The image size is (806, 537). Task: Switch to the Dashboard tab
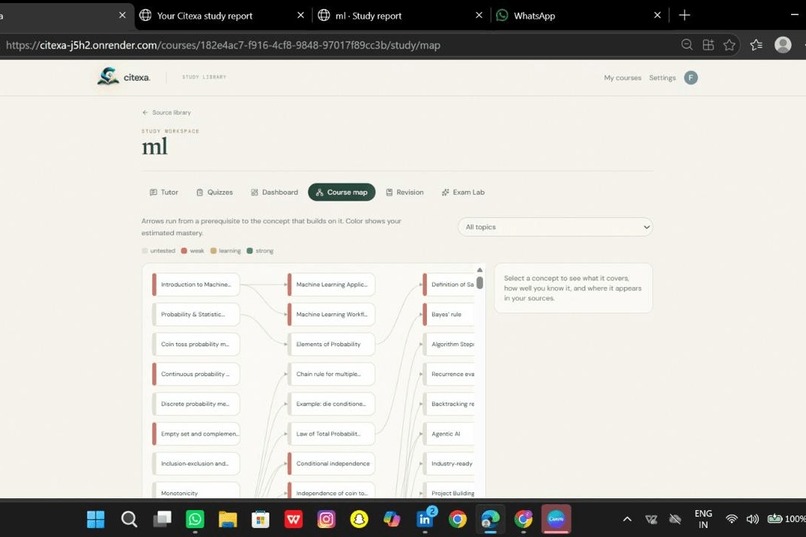[274, 192]
